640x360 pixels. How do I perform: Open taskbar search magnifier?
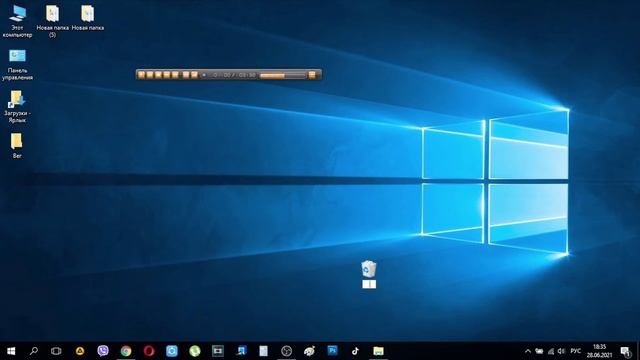tap(33, 351)
